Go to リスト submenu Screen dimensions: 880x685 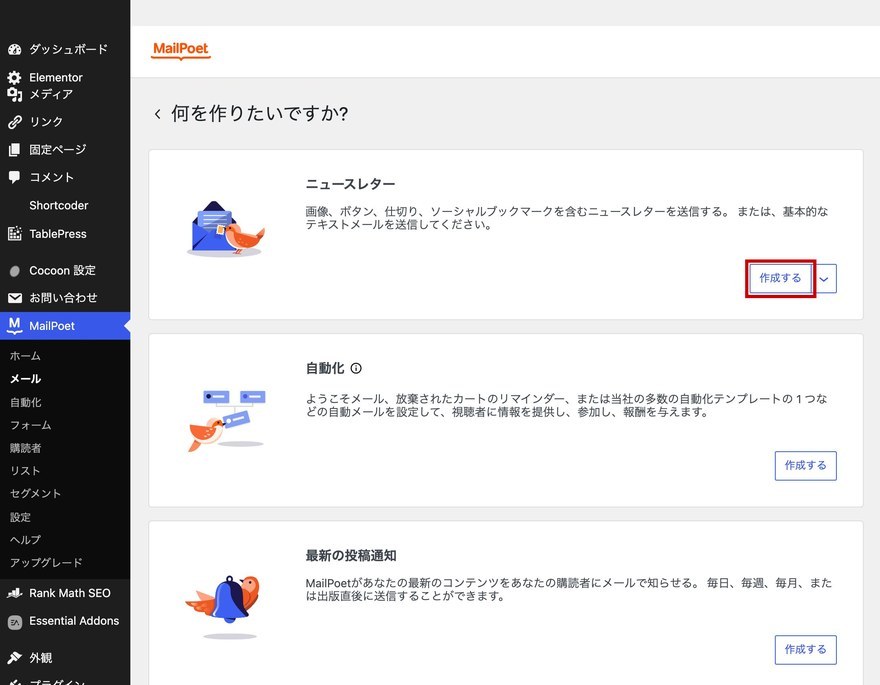pyautogui.click(x=25, y=471)
